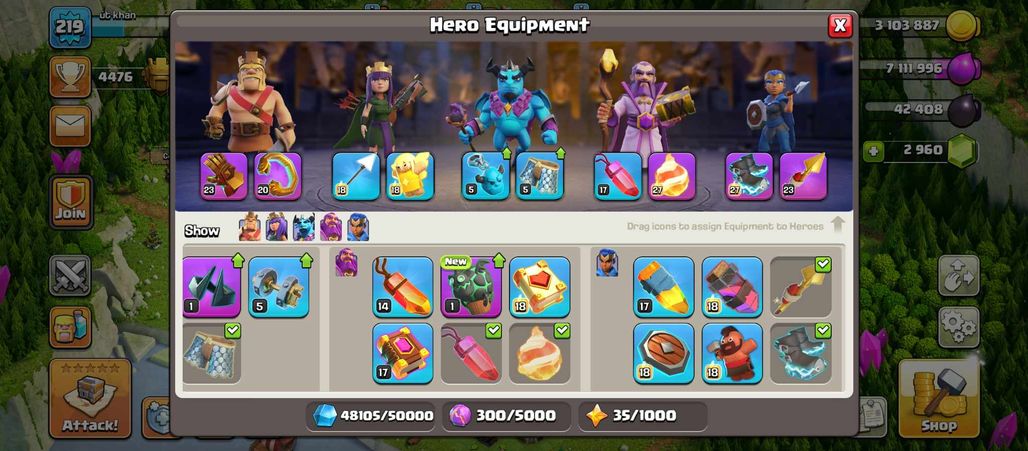
Task: Tap the Attack! button
Action: (x=90, y=398)
